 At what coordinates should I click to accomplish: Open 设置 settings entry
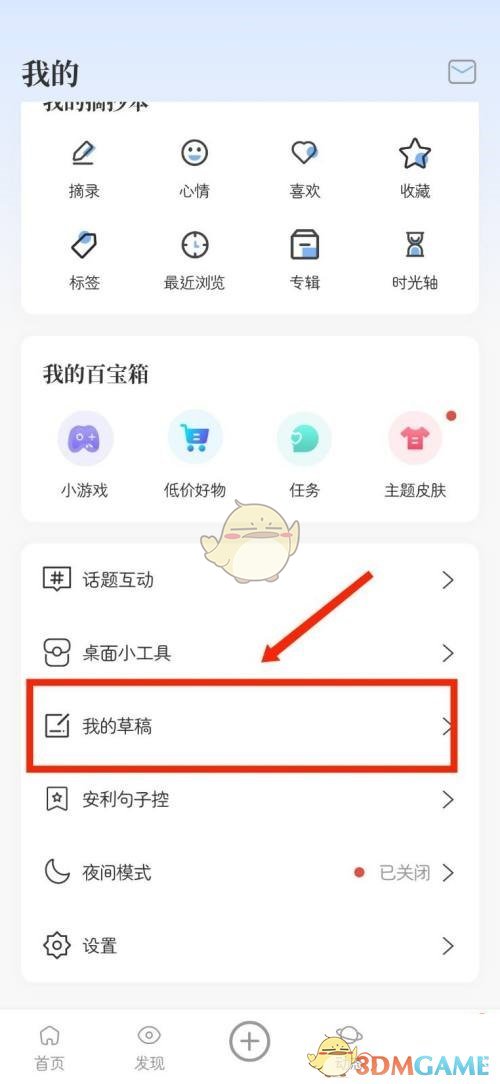click(x=250, y=946)
